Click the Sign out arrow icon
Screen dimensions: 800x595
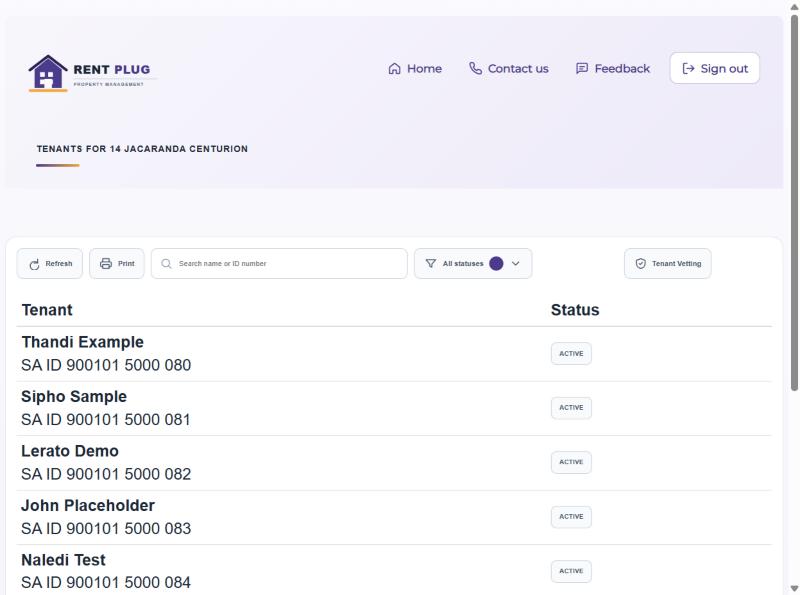click(x=688, y=68)
